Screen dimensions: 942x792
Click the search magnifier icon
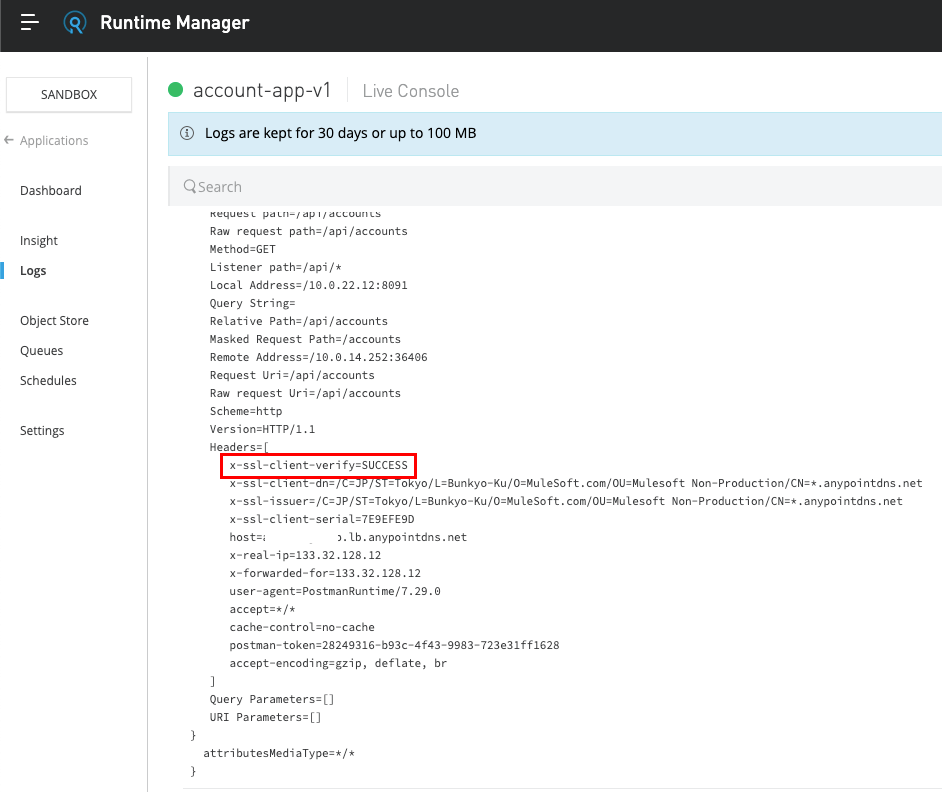pyautogui.click(x=189, y=187)
